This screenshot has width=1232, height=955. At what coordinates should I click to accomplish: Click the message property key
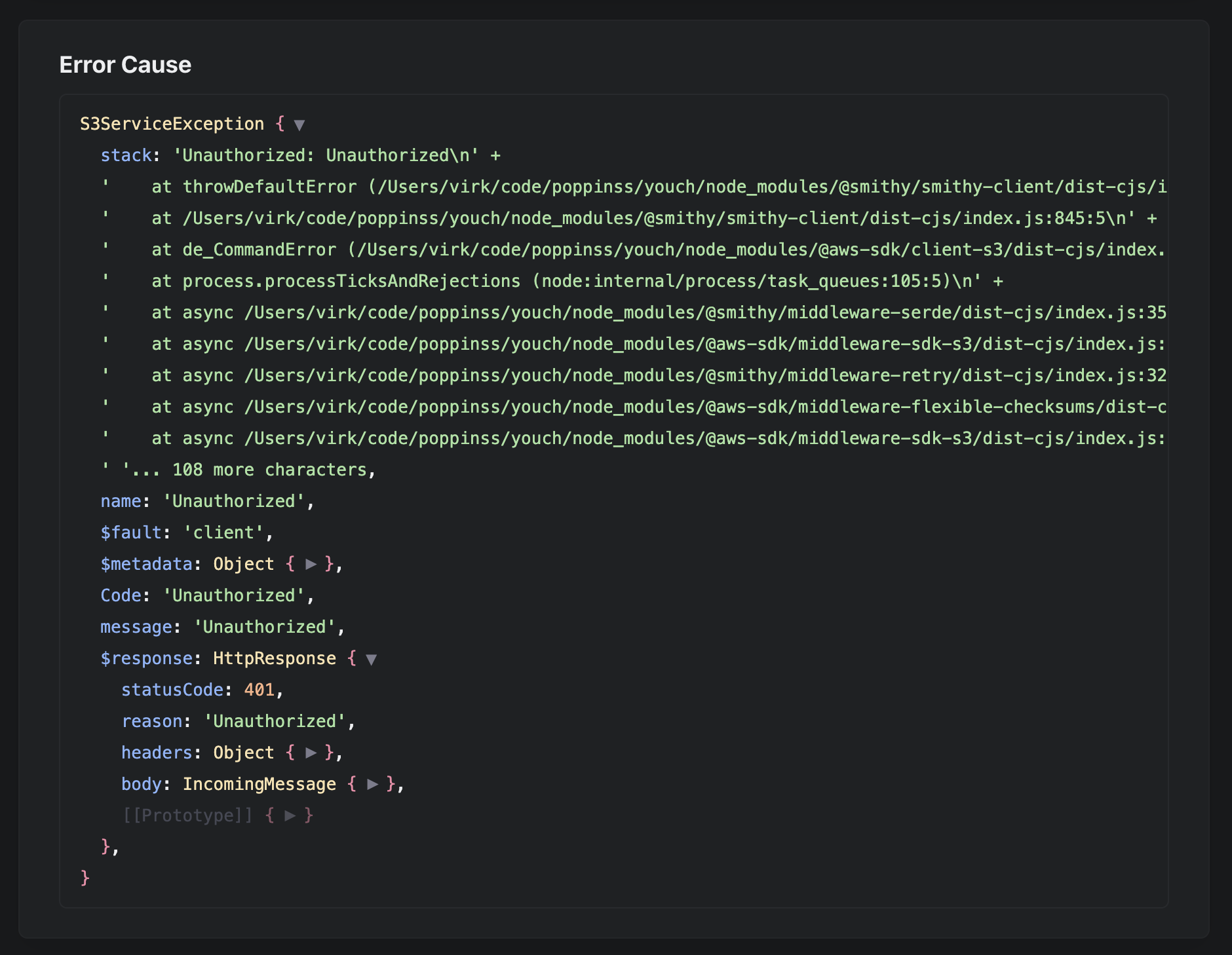click(x=136, y=627)
